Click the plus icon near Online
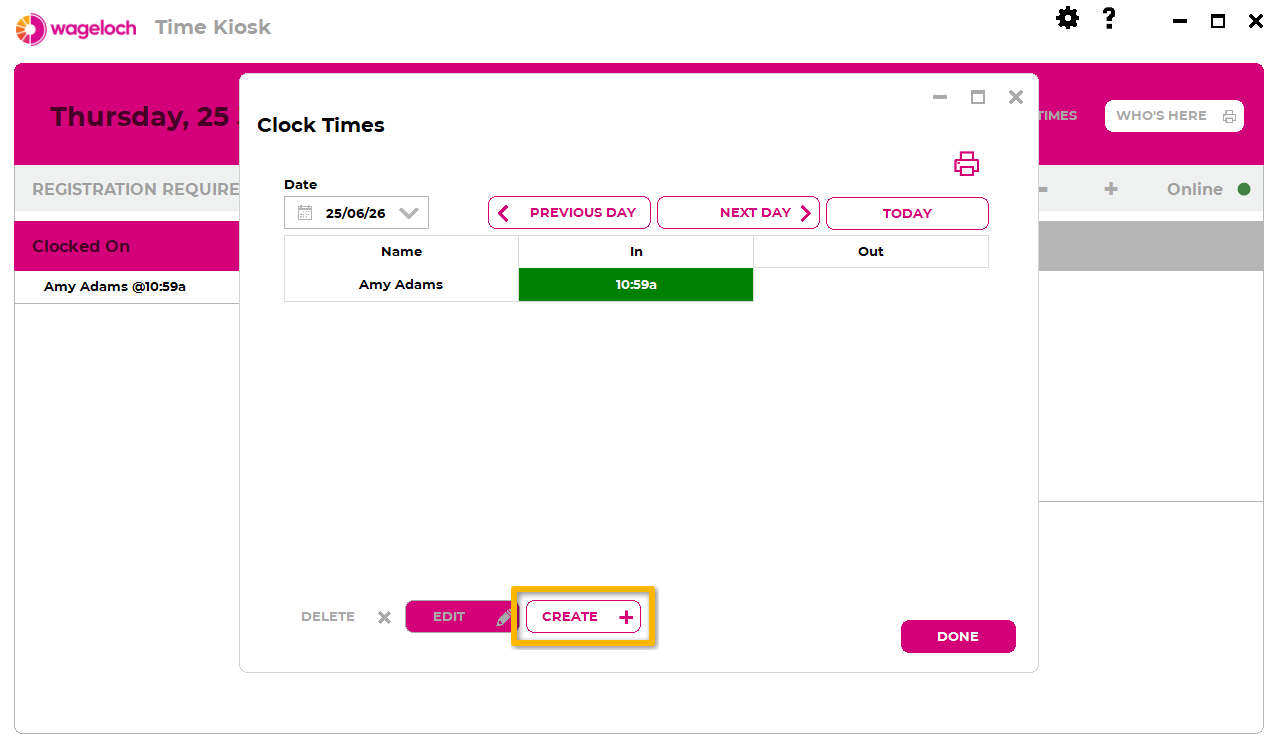The image size is (1277, 743). [1111, 189]
